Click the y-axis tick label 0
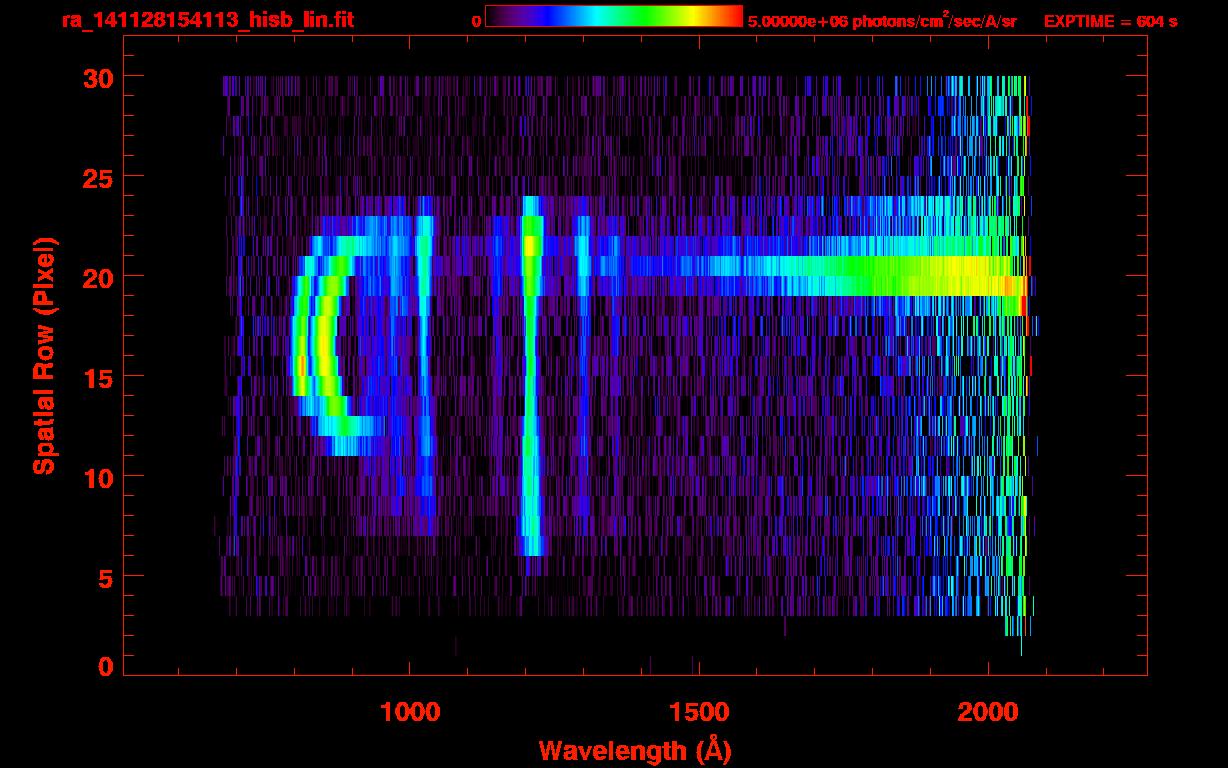The width and height of the screenshot is (1228, 768). click(x=105, y=666)
